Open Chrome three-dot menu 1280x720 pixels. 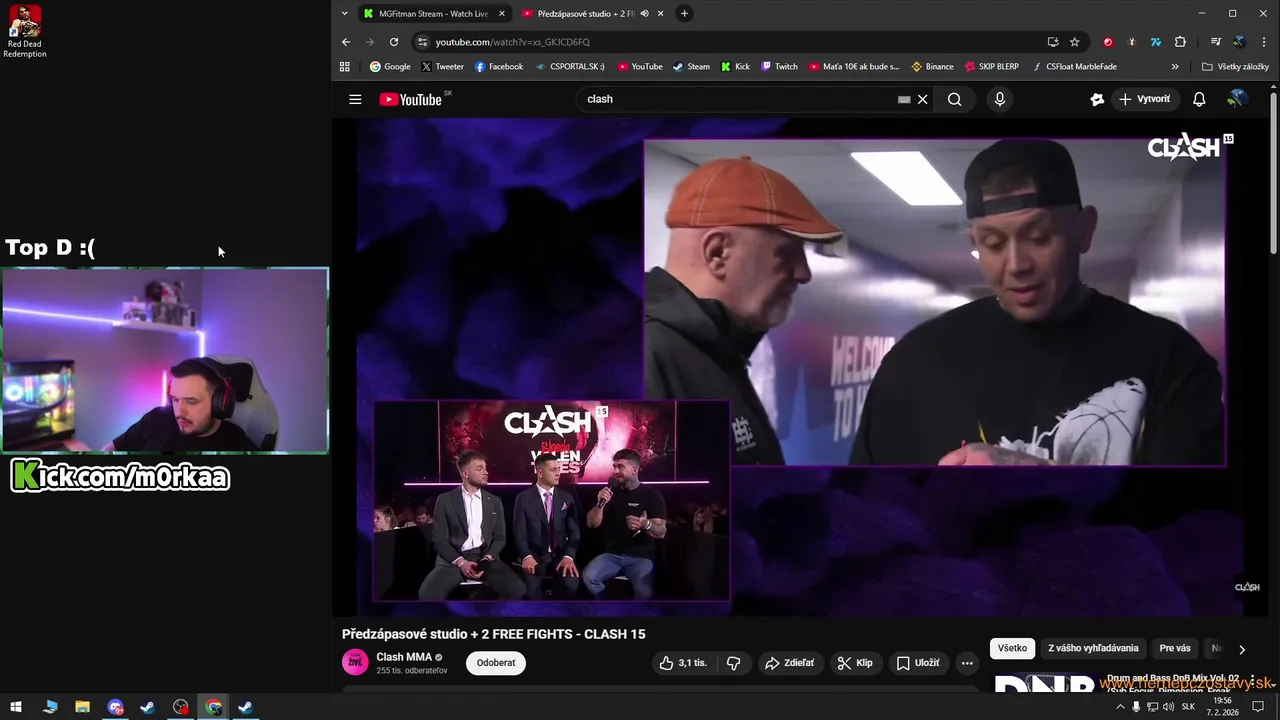click(1263, 42)
